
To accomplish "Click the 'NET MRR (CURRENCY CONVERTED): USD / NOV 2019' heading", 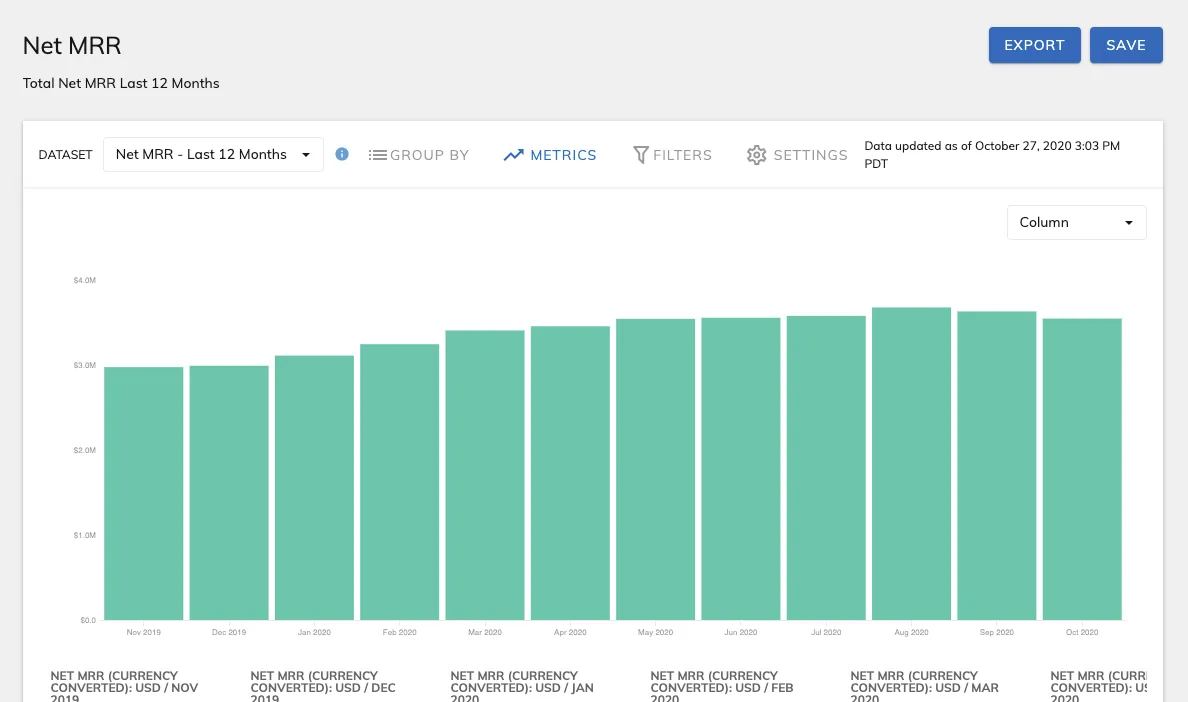I will (x=124, y=686).
